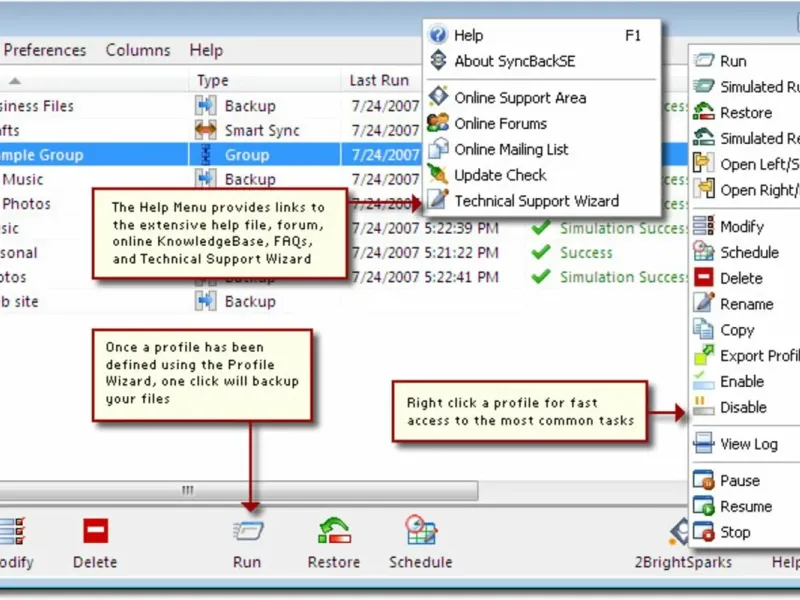Click the Resume icon in context menu
The width and height of the screenshot is (800, 600).
click(704, 505)
